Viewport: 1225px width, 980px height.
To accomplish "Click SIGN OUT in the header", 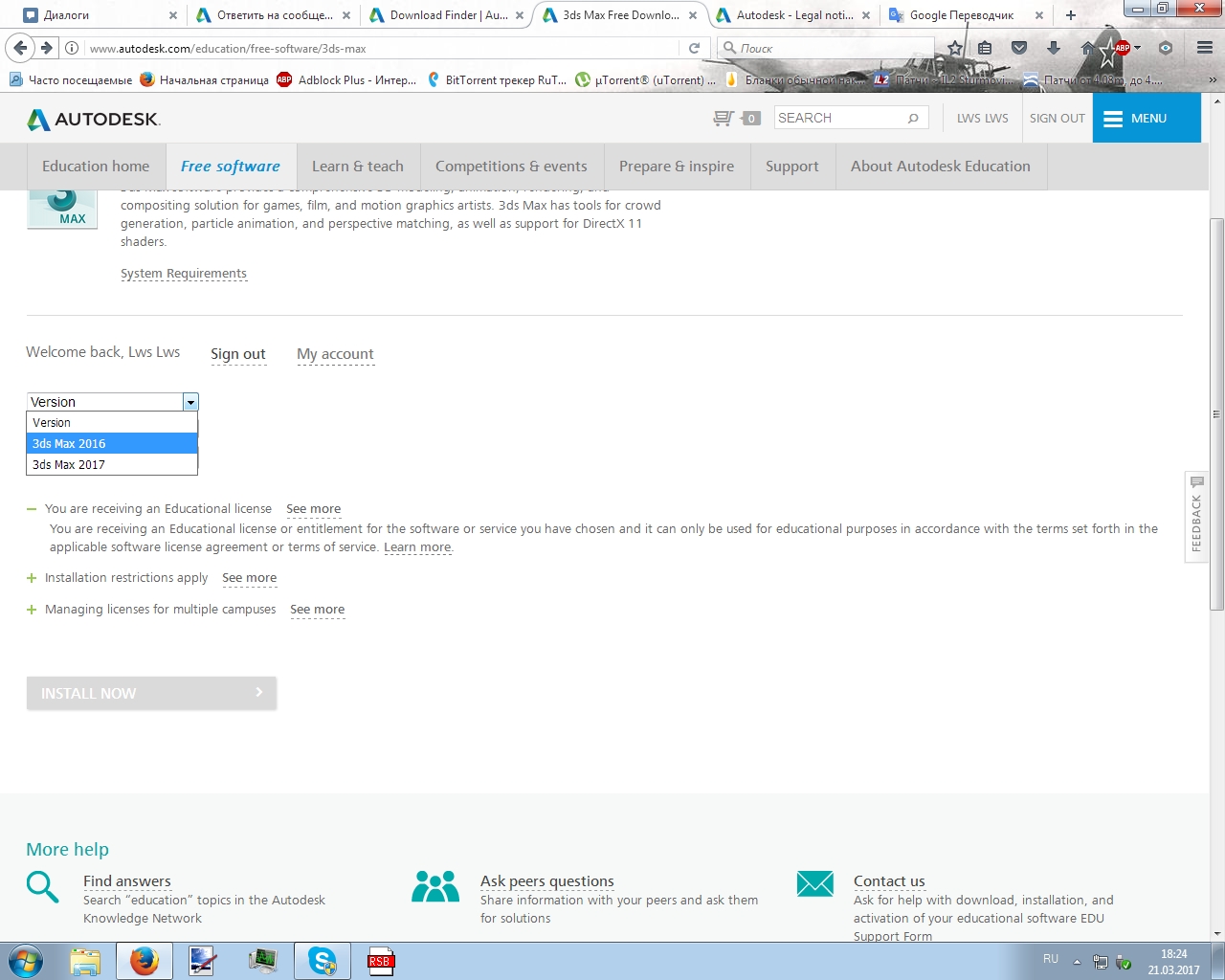I will [1057, 118].
